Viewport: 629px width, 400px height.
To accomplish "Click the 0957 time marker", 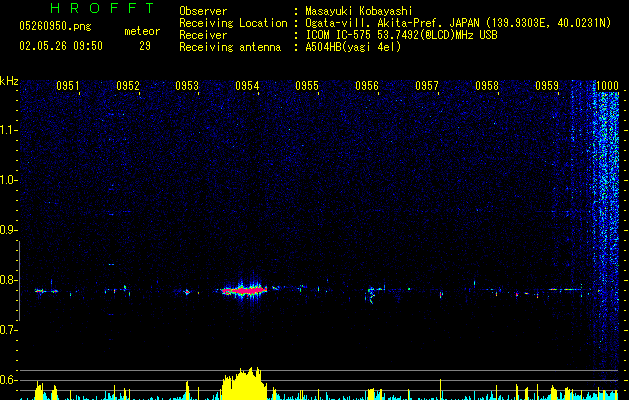I will tap(427, 86).
